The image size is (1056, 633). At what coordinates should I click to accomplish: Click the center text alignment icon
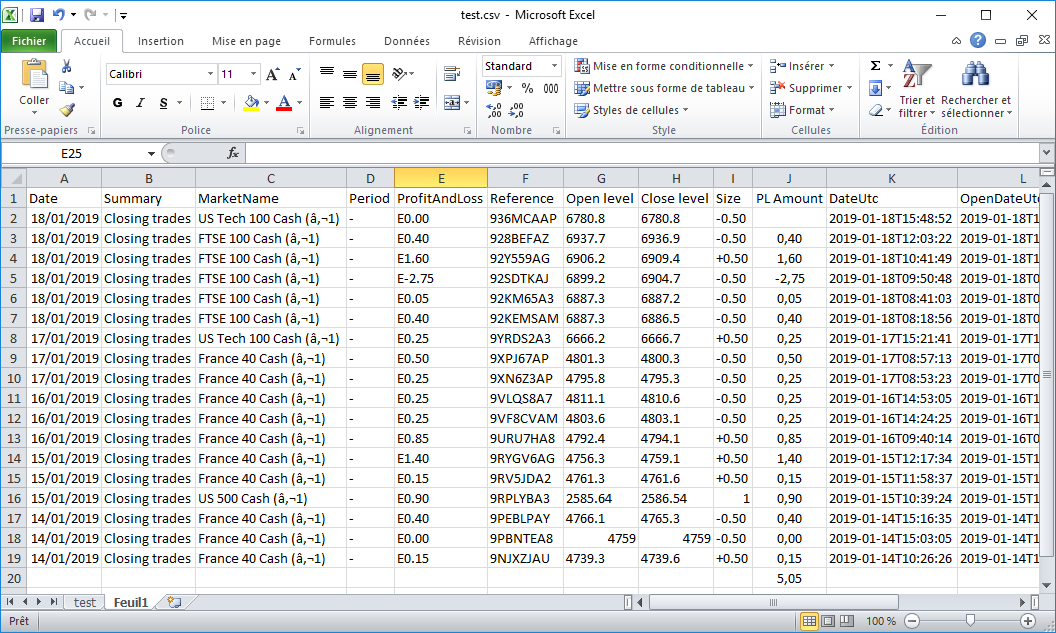coord(350,103)
